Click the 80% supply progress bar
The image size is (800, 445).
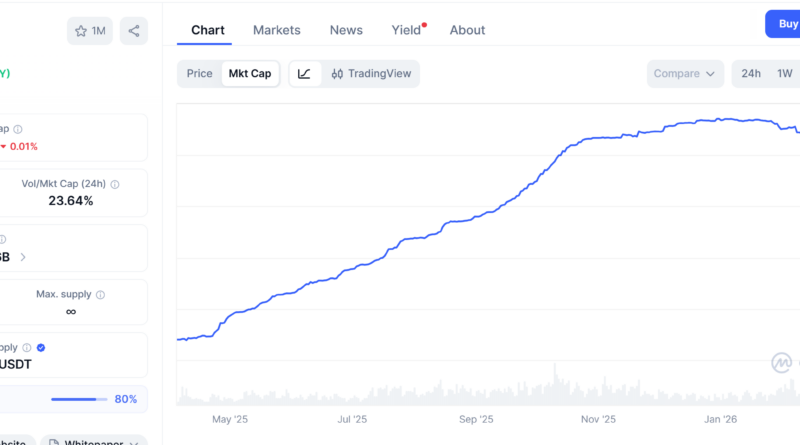click(x=79, y=399)
